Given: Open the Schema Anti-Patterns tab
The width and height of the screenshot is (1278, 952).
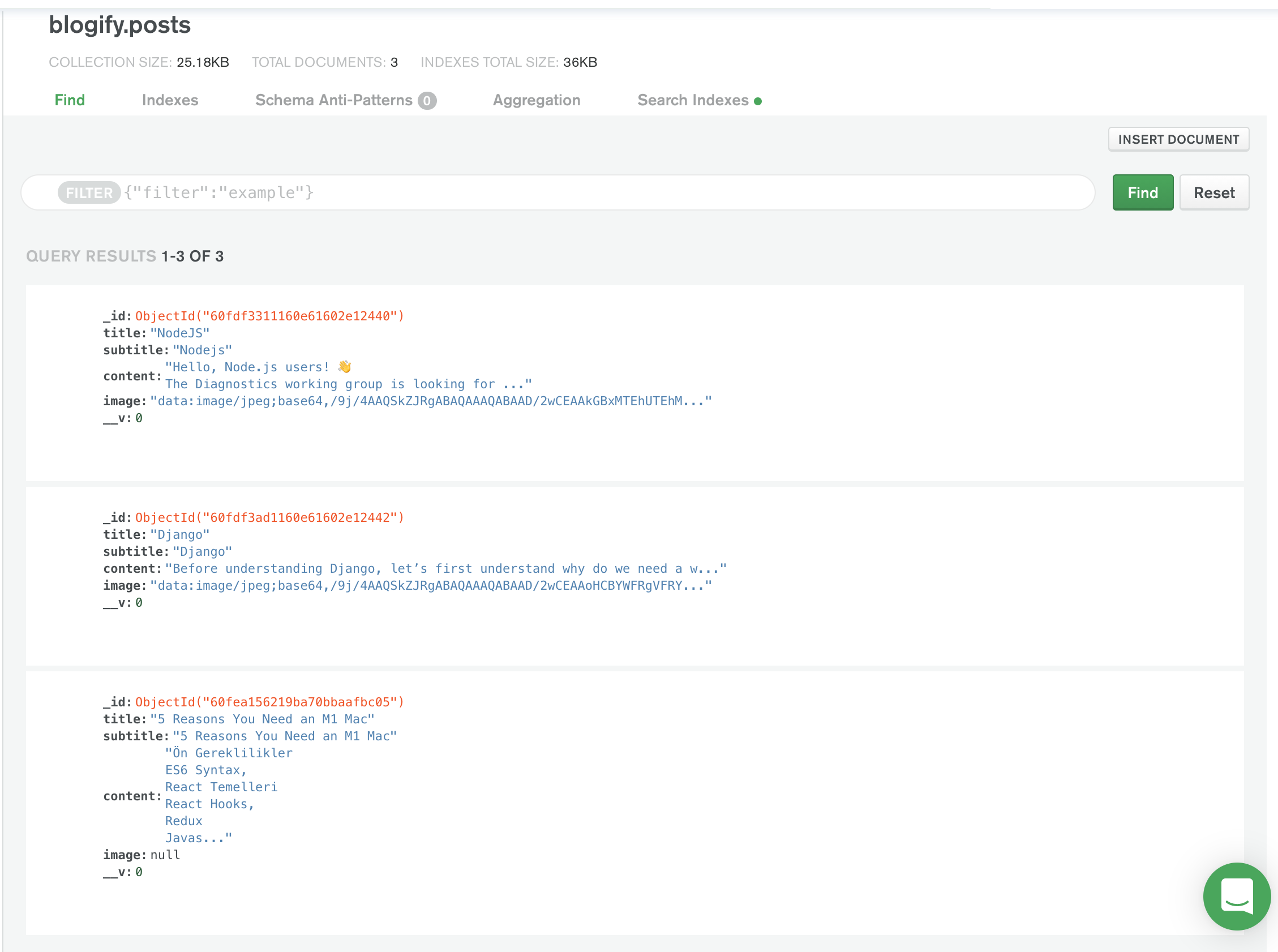Looking at the screenshot, I should click(333, 100).
